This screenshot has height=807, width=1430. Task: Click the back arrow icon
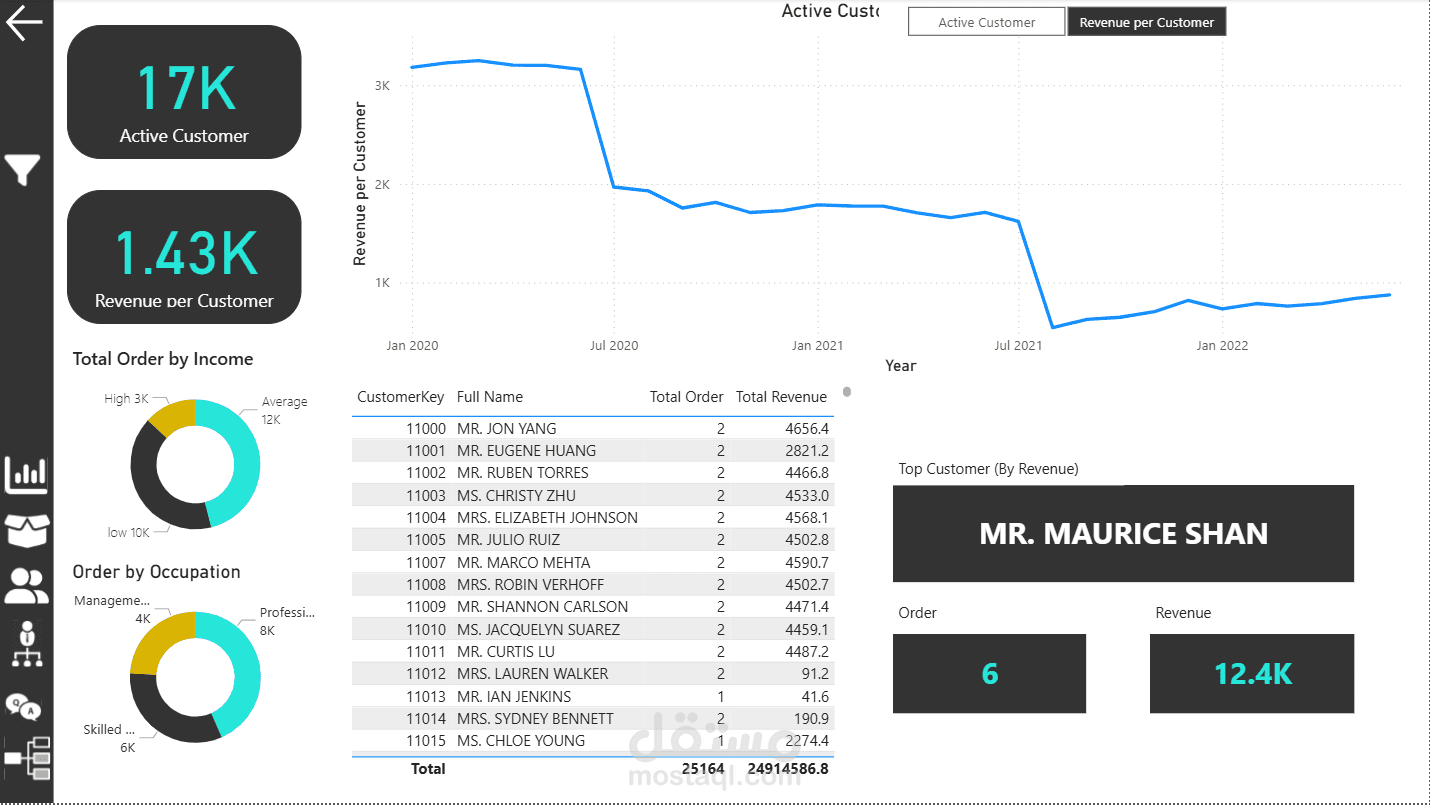[24, 22]
